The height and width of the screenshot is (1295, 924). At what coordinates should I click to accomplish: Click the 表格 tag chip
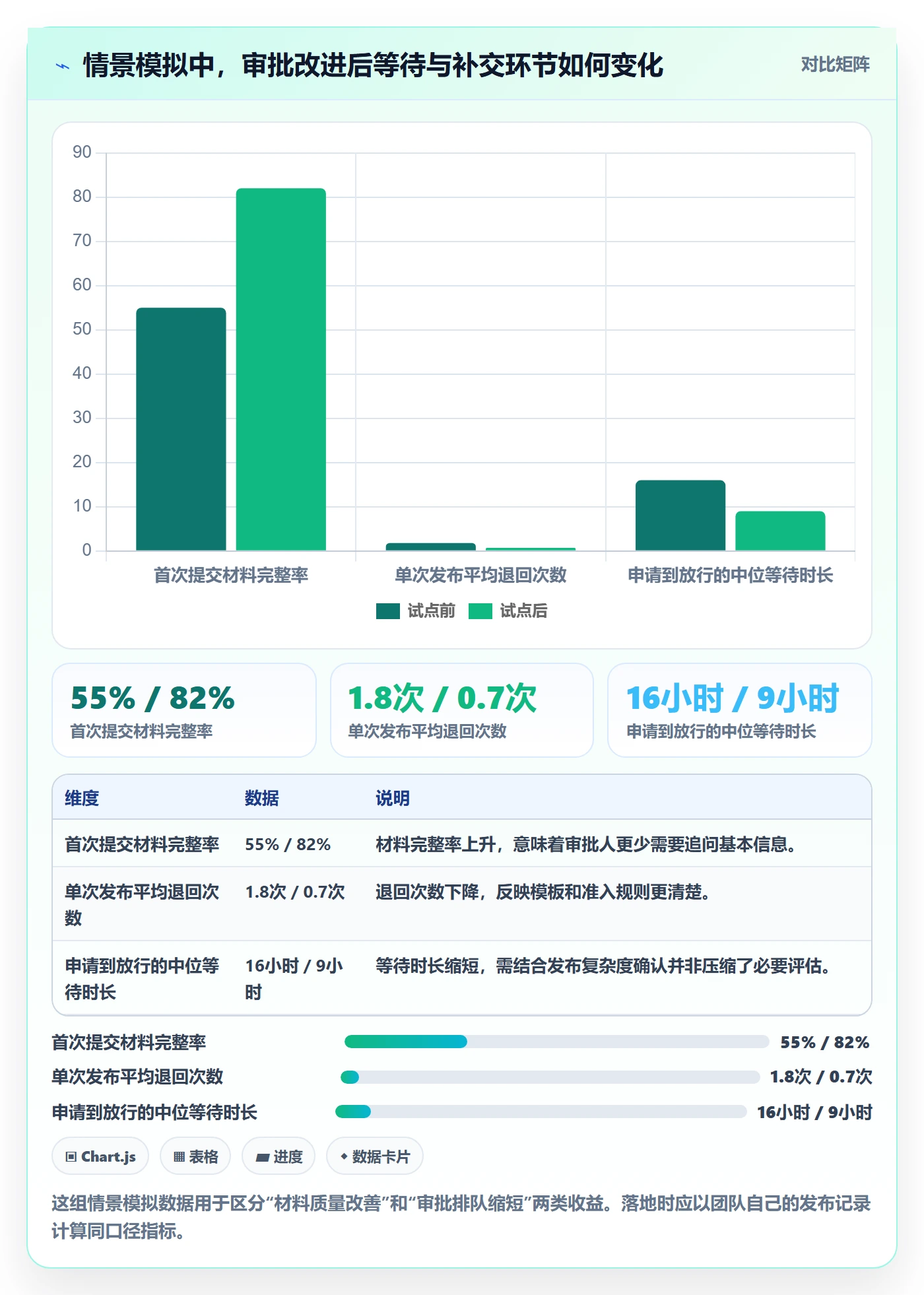(x=195, y=1156)
